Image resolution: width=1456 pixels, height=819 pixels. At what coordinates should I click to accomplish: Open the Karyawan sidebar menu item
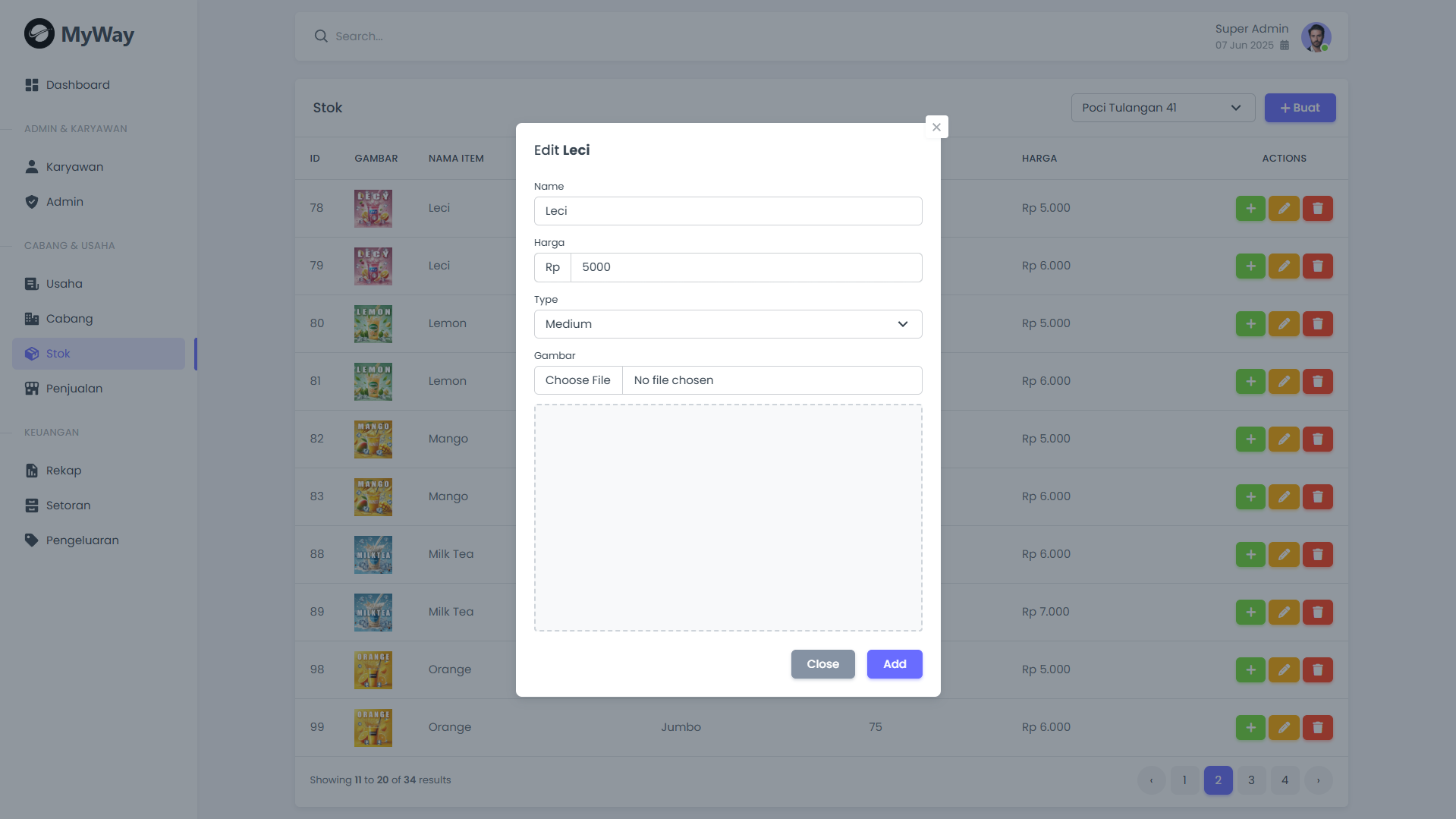[74, 167]
